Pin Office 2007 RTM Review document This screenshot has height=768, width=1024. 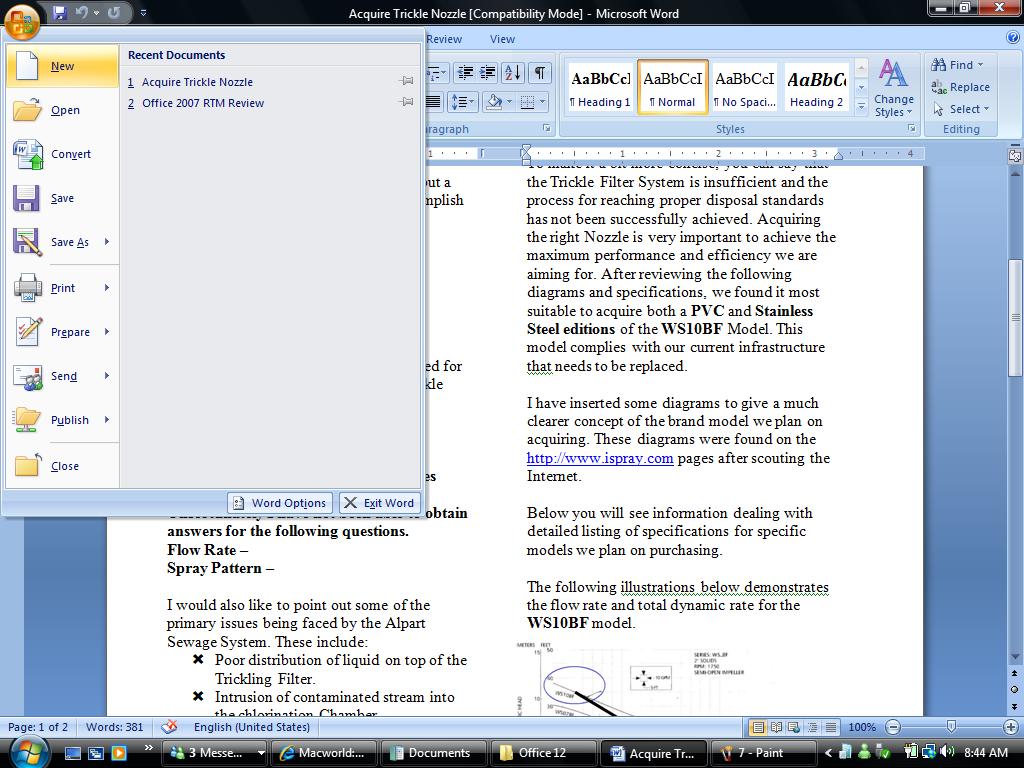pyautogui.click(x=406, y=102)
